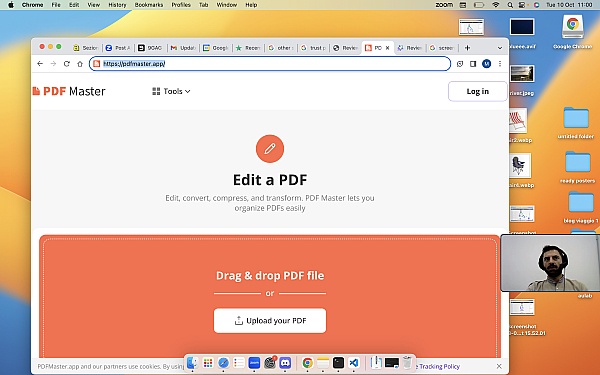Screen dimensions: 600x375
Task: Open Chrome three-dot menu
Action: [x=500, y=64]
